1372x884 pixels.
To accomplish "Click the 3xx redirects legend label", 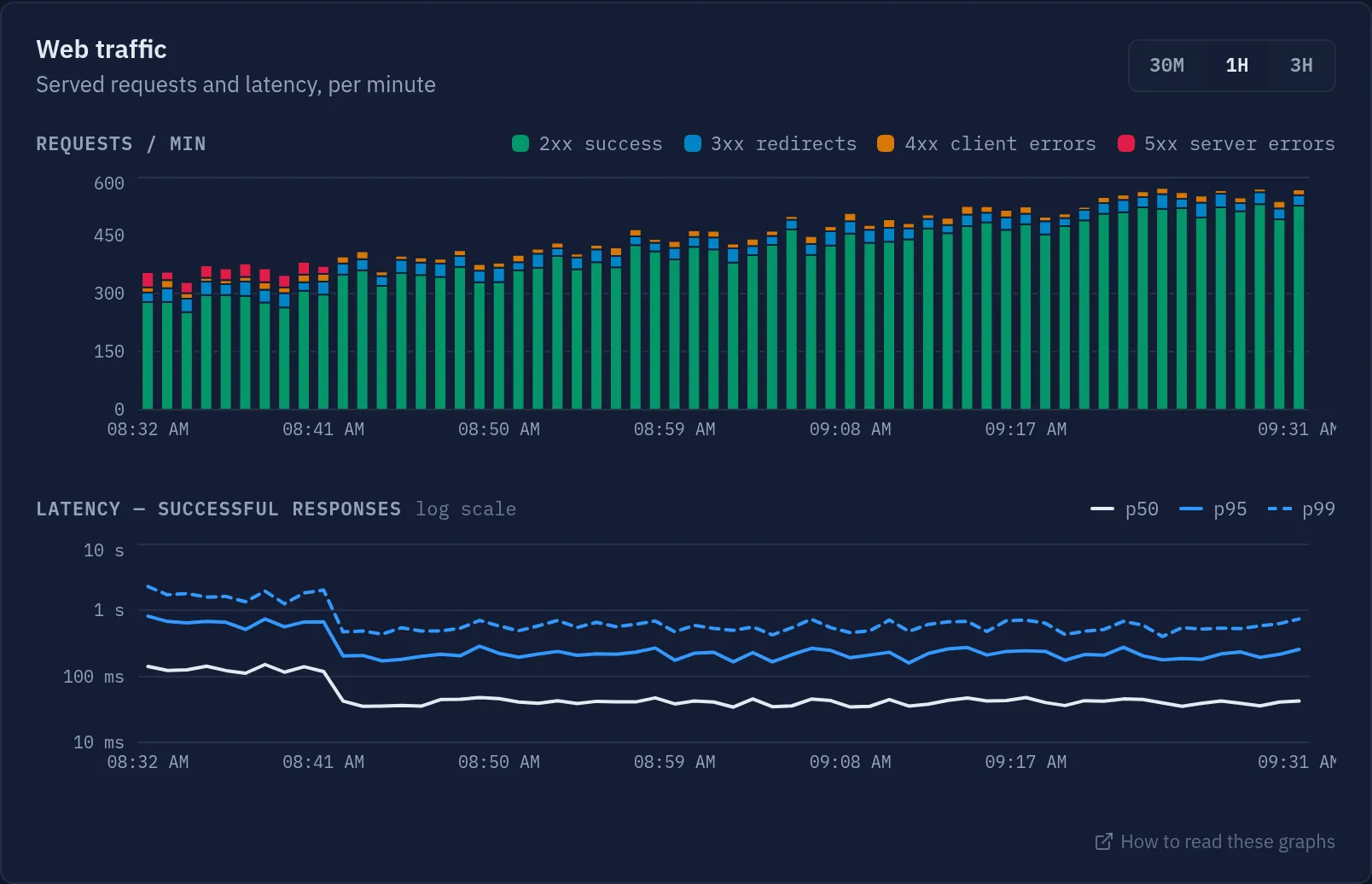I will 783,143.
